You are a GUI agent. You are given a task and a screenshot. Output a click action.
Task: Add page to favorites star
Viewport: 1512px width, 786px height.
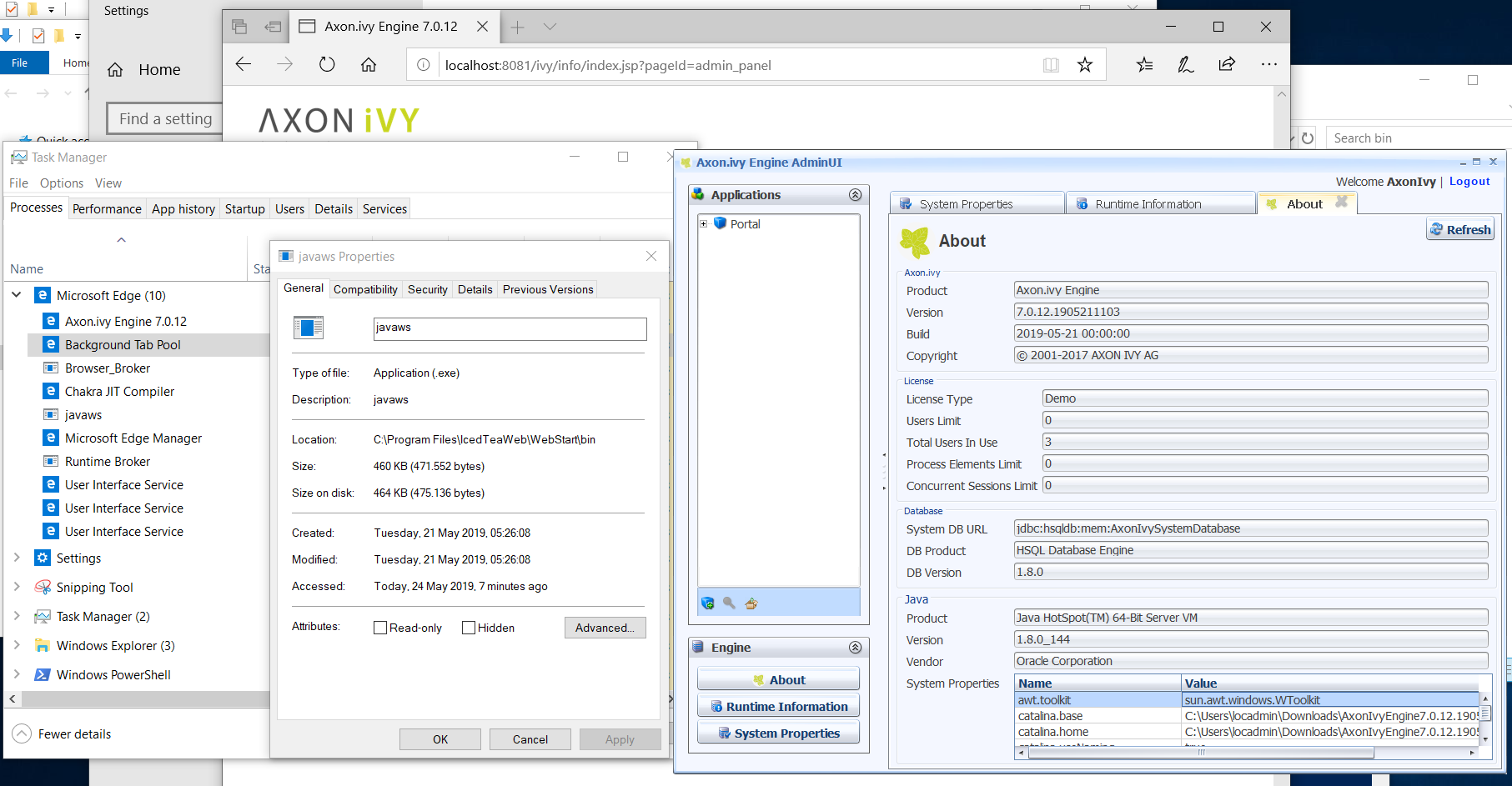click(x=1085, y=64)
